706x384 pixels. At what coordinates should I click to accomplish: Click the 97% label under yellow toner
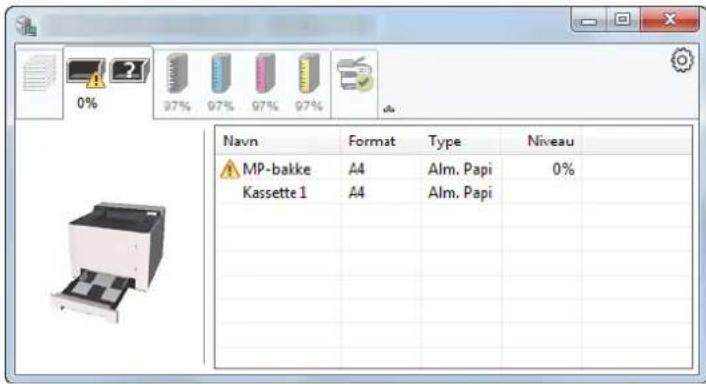tap(309, 106)
